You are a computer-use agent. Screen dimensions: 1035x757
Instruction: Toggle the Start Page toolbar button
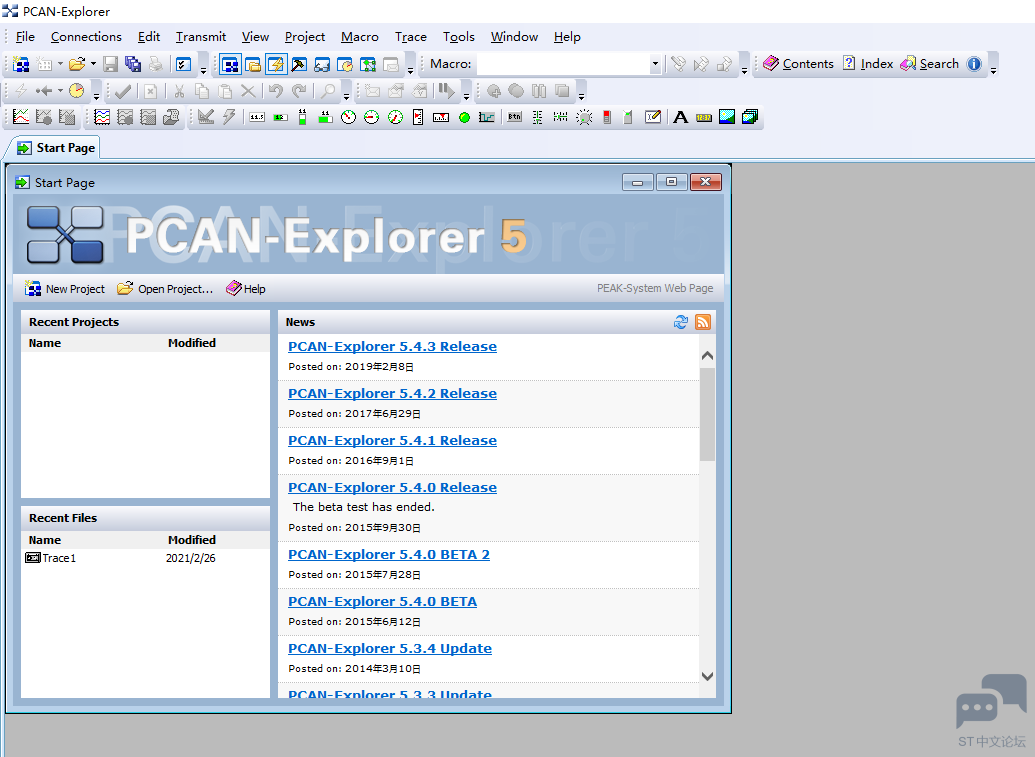pos(230,64)
